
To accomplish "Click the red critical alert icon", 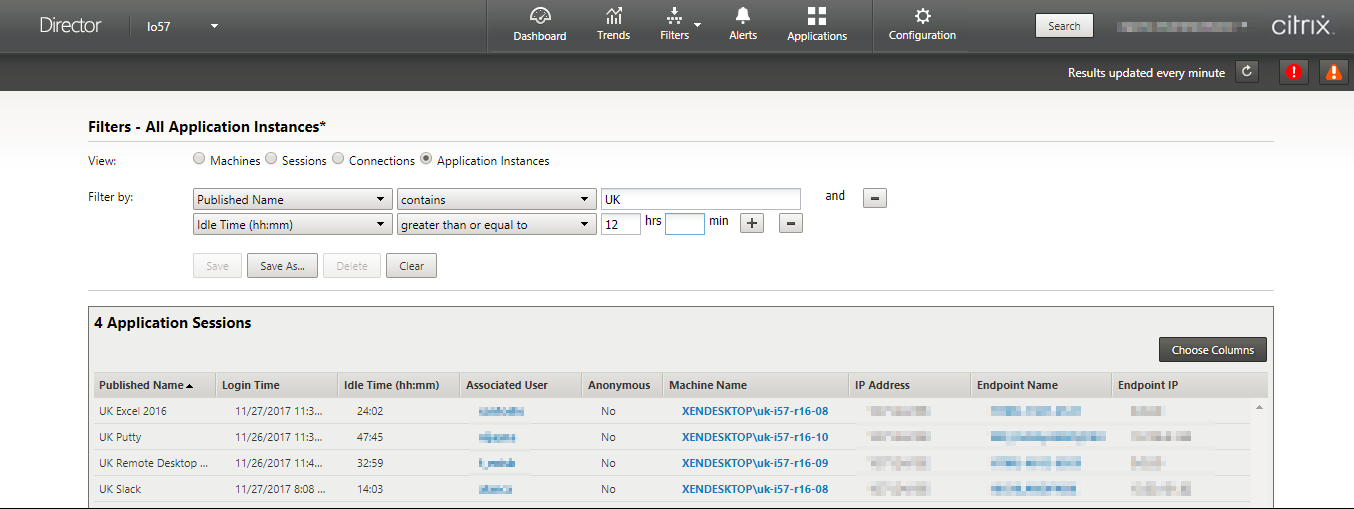I will 1294,72.
